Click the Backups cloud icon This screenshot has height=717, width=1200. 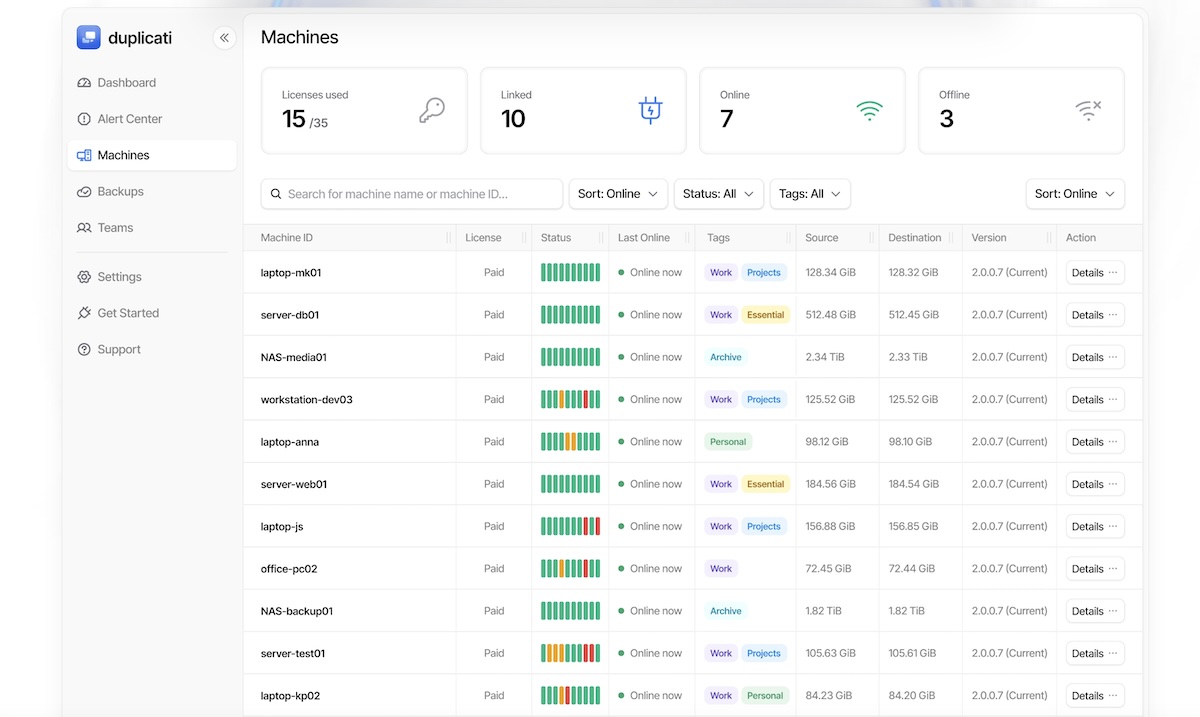point(84,191)
